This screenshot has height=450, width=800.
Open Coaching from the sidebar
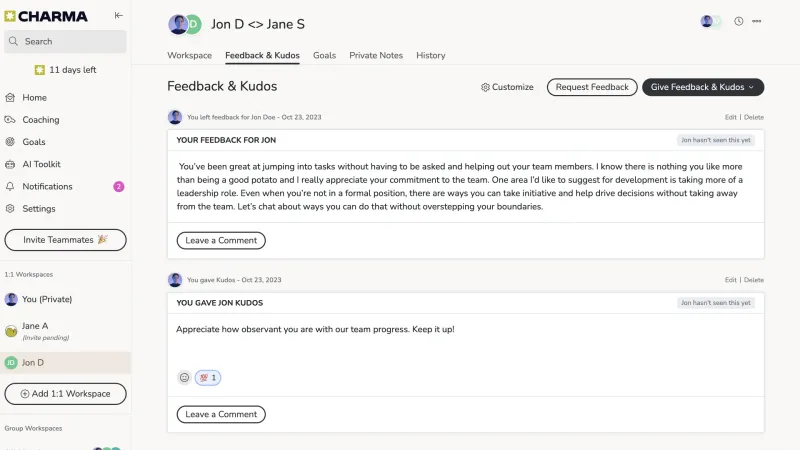(40, 120)
